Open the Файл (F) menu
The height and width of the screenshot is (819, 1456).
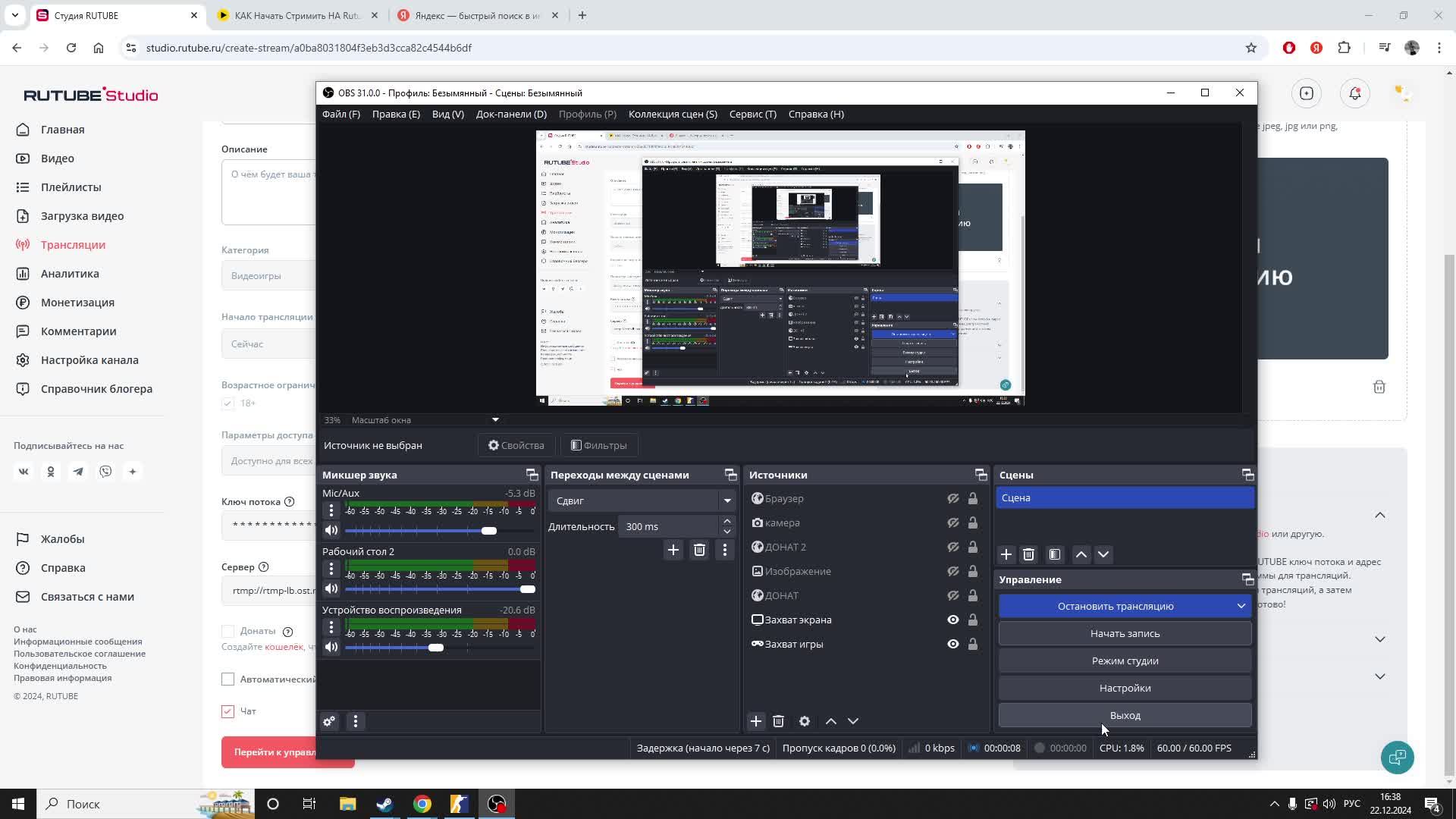click(341, 115)
